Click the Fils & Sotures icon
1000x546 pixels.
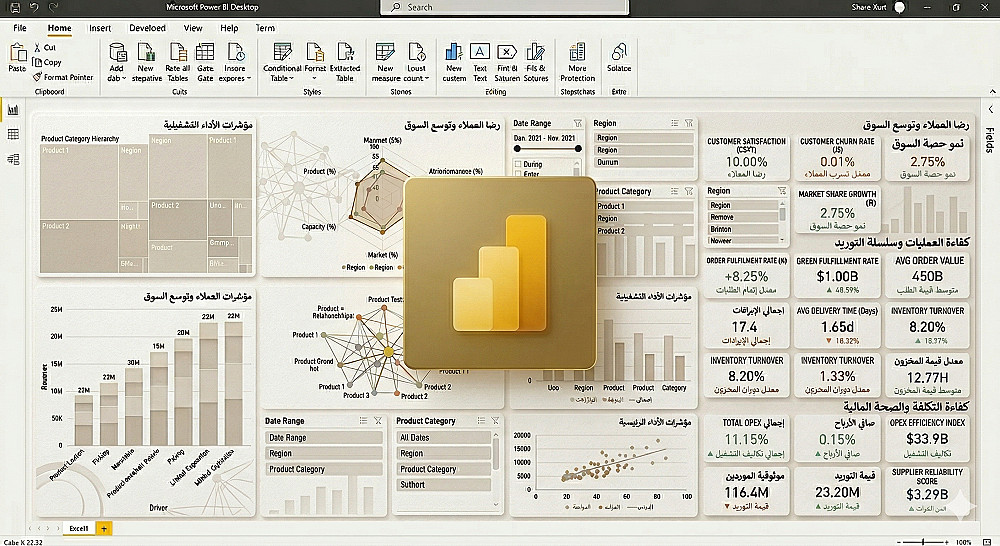click(536, 52)
